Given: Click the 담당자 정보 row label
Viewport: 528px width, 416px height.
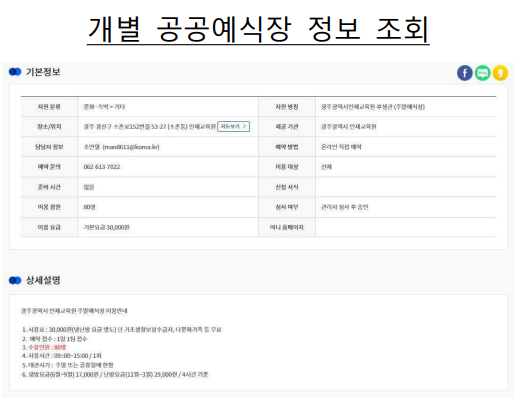Looking at the screenshot, I should 49,147.
